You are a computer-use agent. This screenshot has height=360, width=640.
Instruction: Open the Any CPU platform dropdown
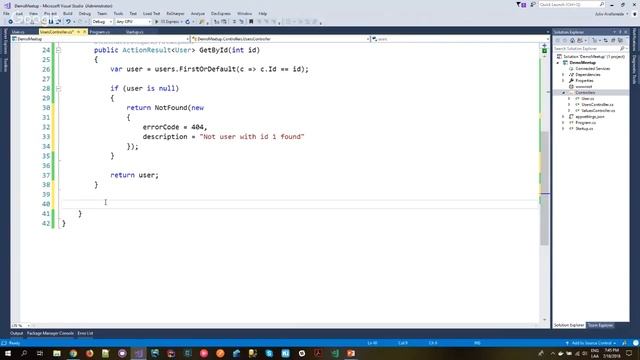133,22
